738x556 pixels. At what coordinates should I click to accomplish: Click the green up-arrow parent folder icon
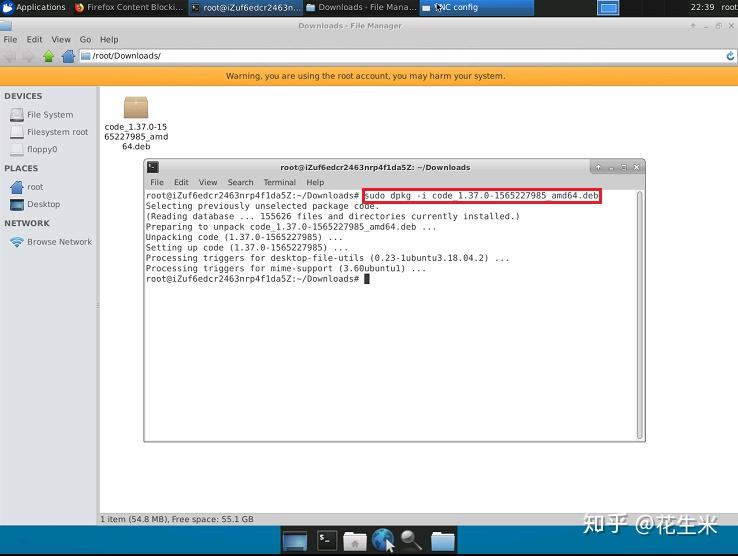[x=48, y=56]
